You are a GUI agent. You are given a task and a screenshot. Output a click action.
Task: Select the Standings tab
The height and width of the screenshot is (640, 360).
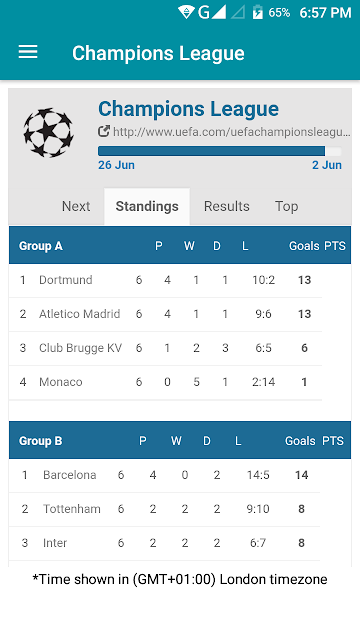point(147,206)
